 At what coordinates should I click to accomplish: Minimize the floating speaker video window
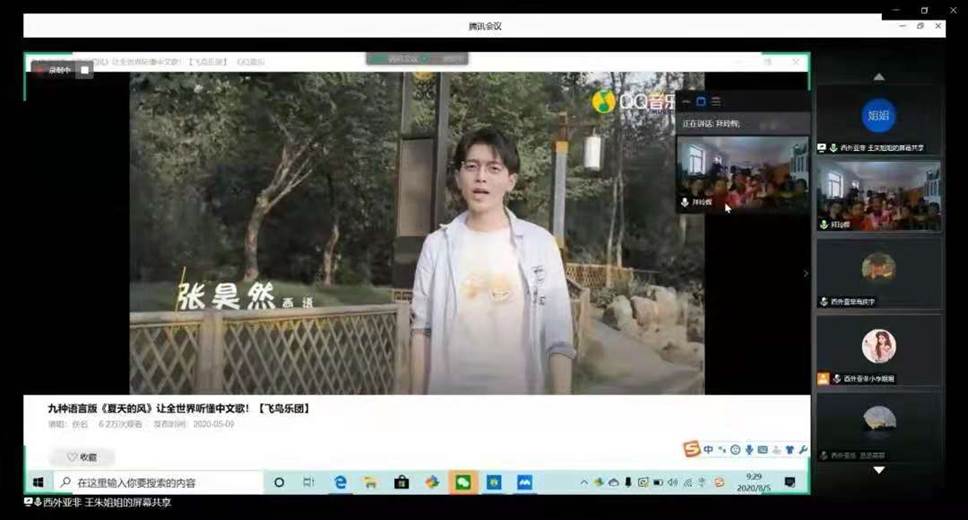tap(686, 102)
